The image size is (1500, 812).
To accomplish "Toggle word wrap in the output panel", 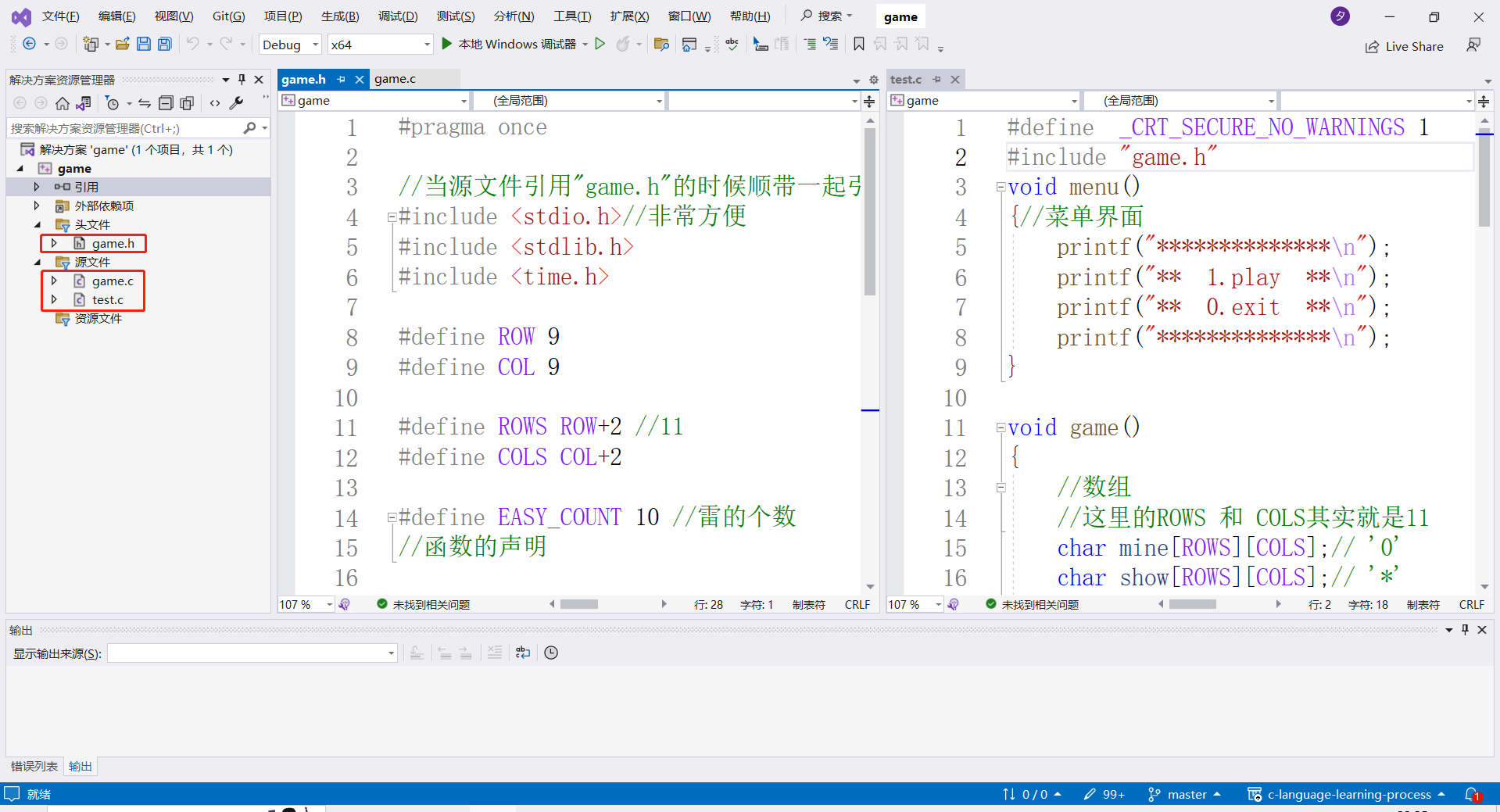I will pyautogui.click(x=523, y=653).
